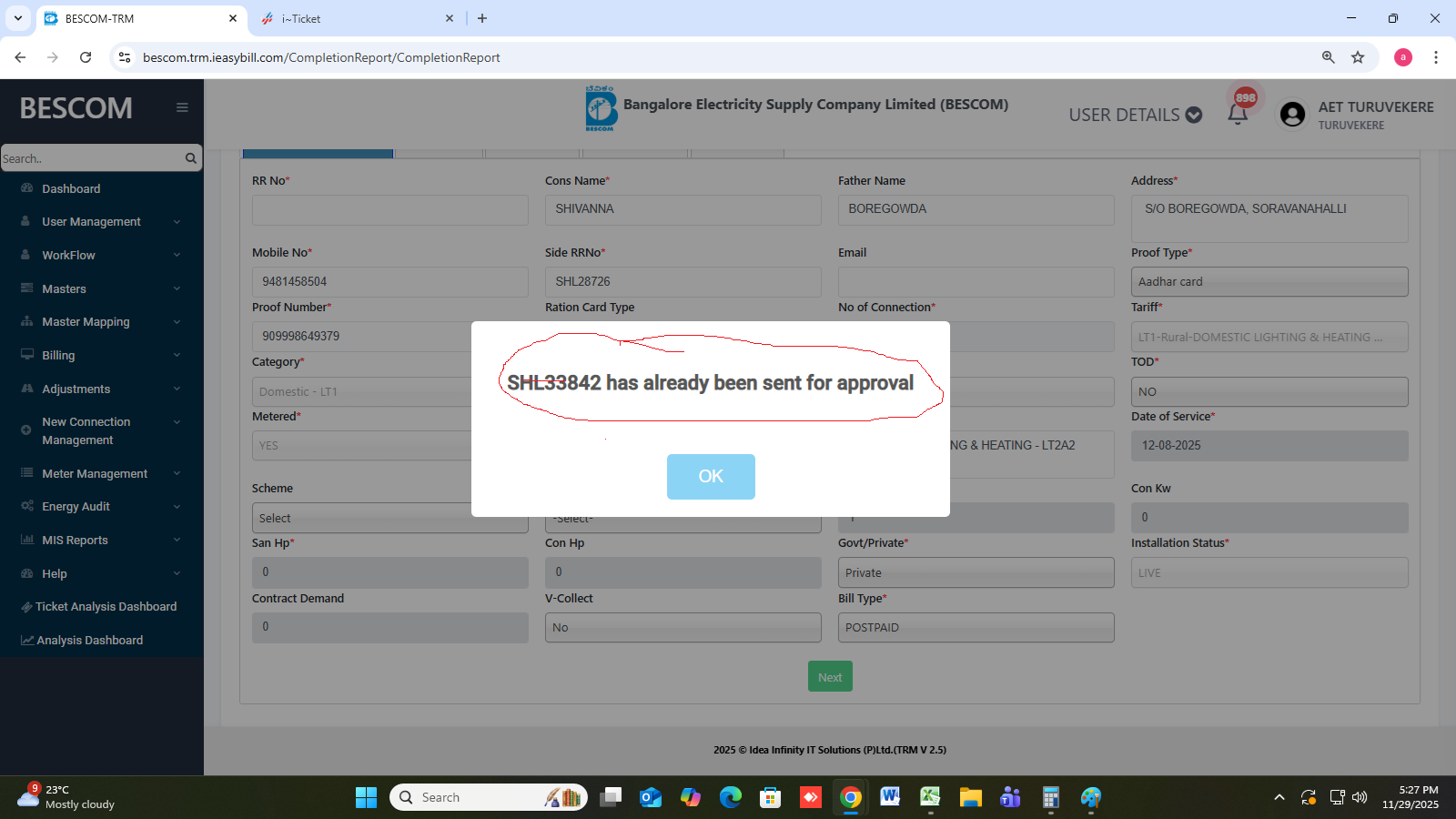Viewport: 1456px width, 819px height.
Task: Expand the Billing menu chevron
Action: 177,355
